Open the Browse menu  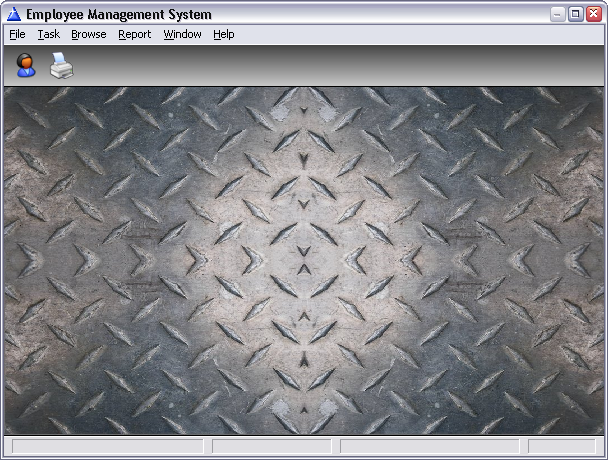[x=89, y=34]
